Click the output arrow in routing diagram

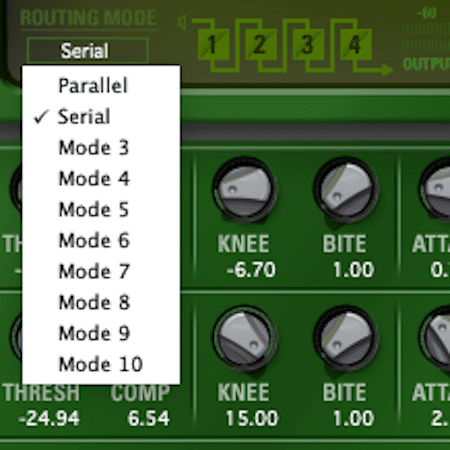(x=387, y=70)
